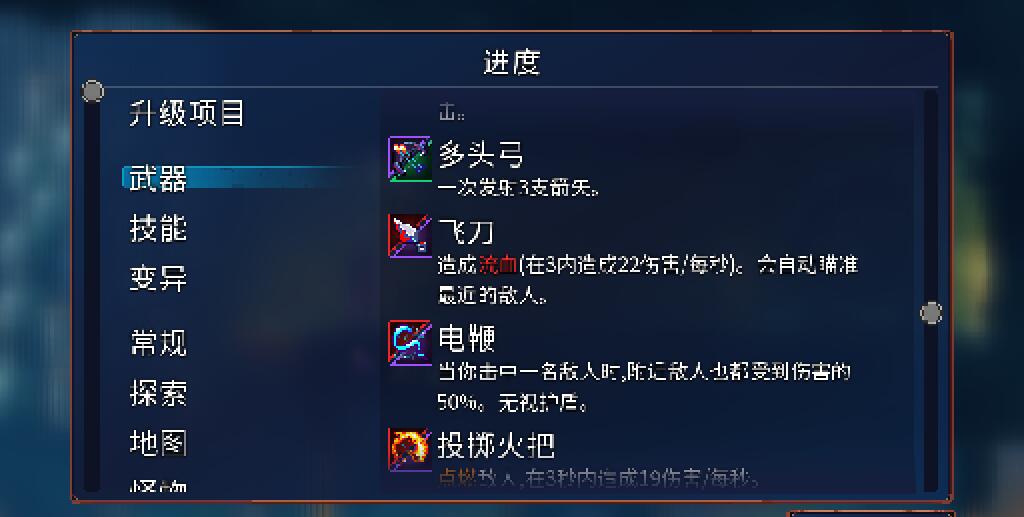Click the red 流血 keyword

tap(498, 265)
